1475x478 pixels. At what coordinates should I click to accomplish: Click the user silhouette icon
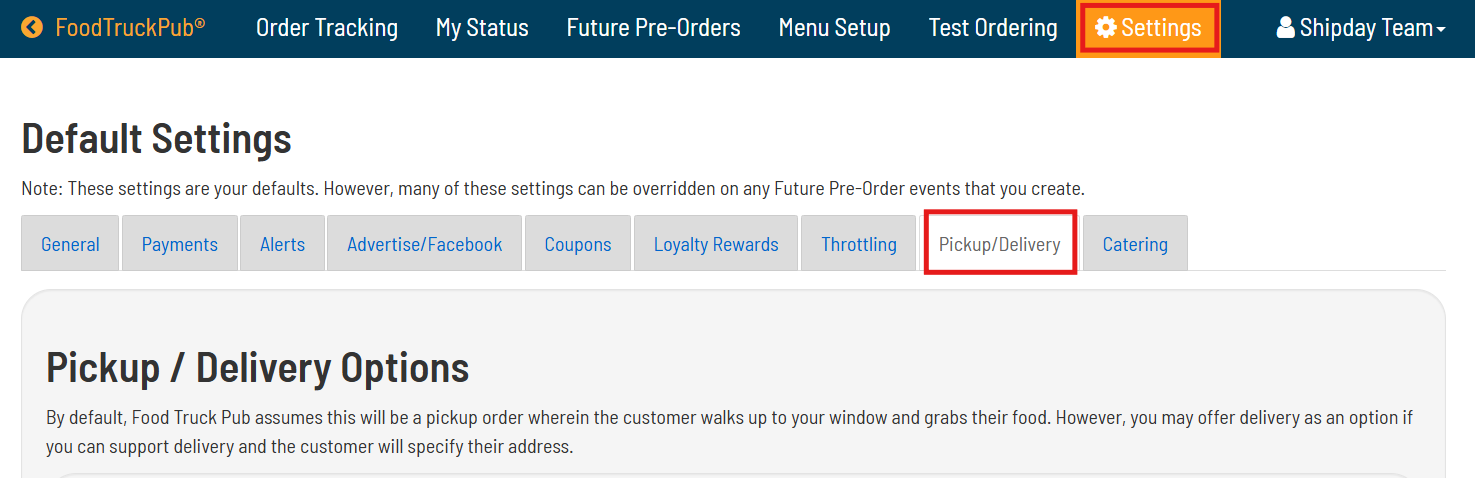(x=1286, y=28)
